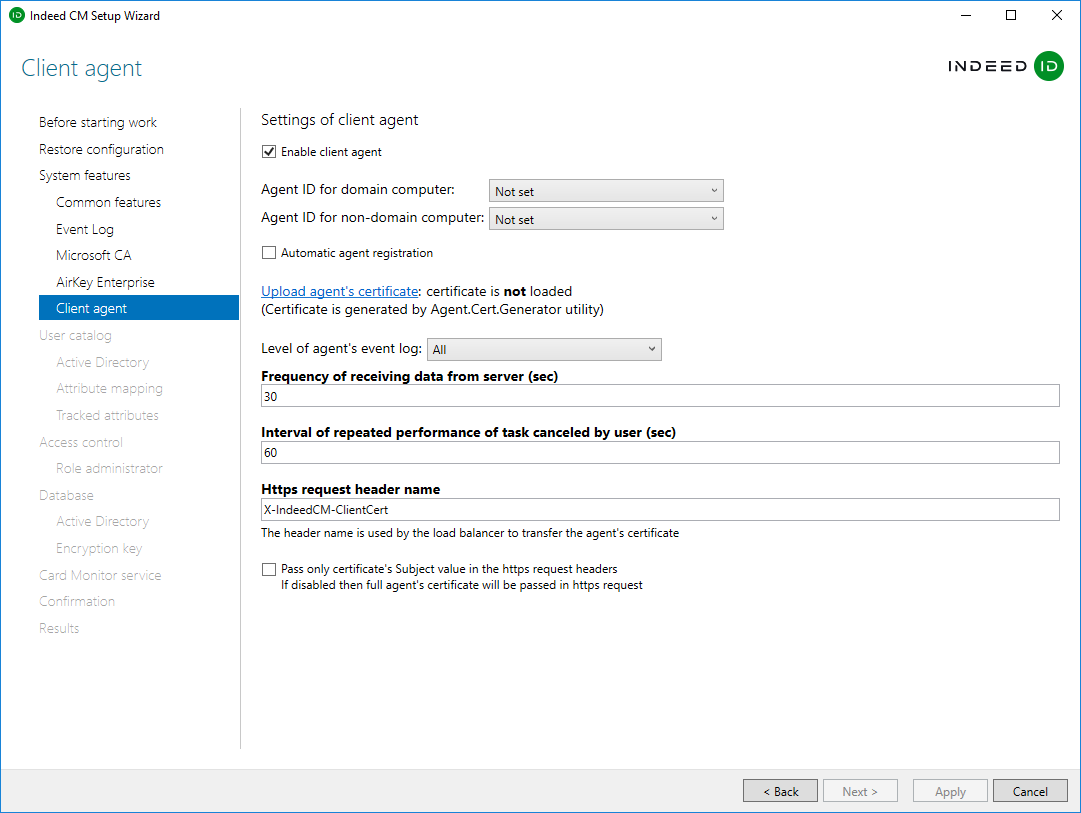Open Confirmation step
This screenshot has height=813, width=1081.
point(77,601)
